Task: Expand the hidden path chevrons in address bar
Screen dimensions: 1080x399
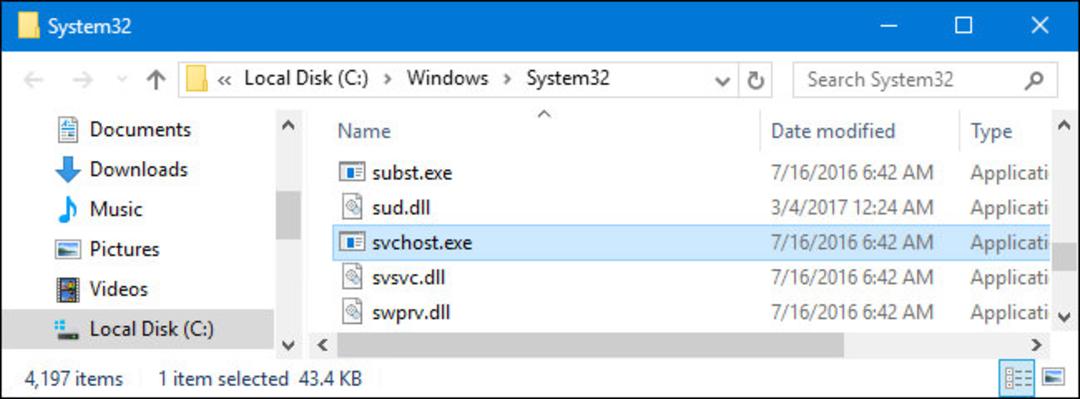Action: [224, 80]
